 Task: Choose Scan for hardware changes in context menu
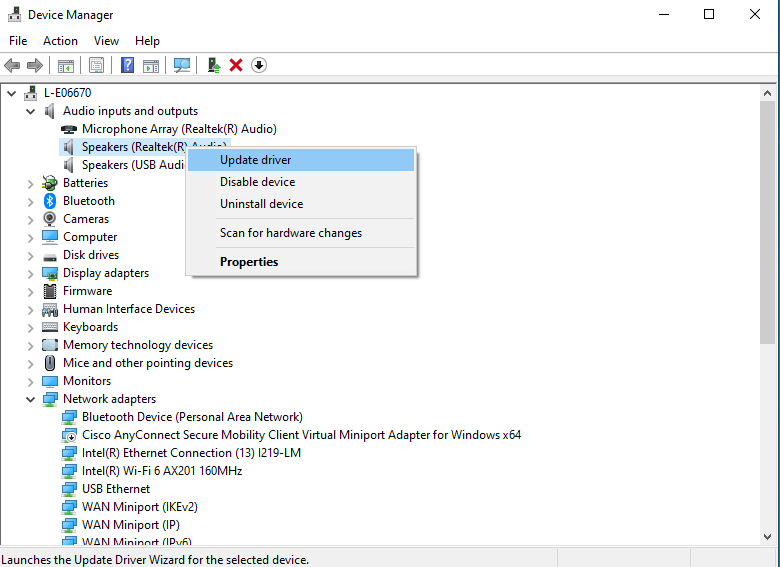click(301, 233)
